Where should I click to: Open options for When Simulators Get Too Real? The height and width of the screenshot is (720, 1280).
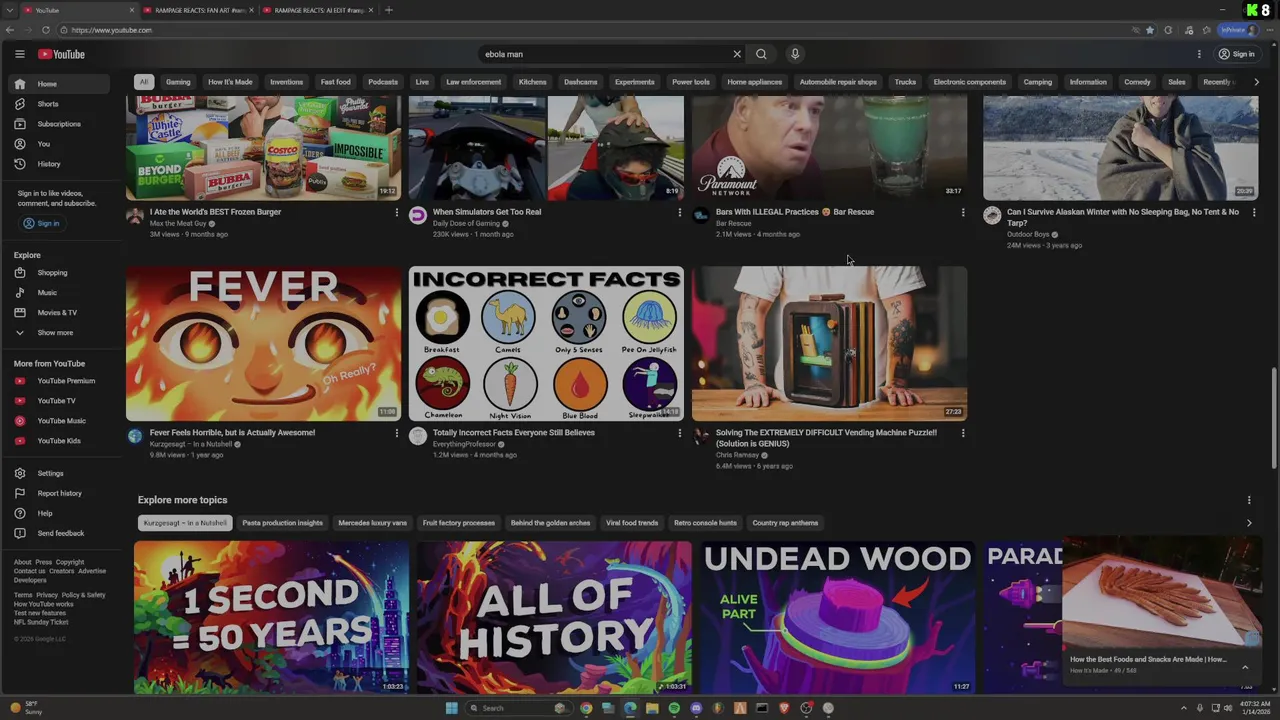tap(679, 212)
